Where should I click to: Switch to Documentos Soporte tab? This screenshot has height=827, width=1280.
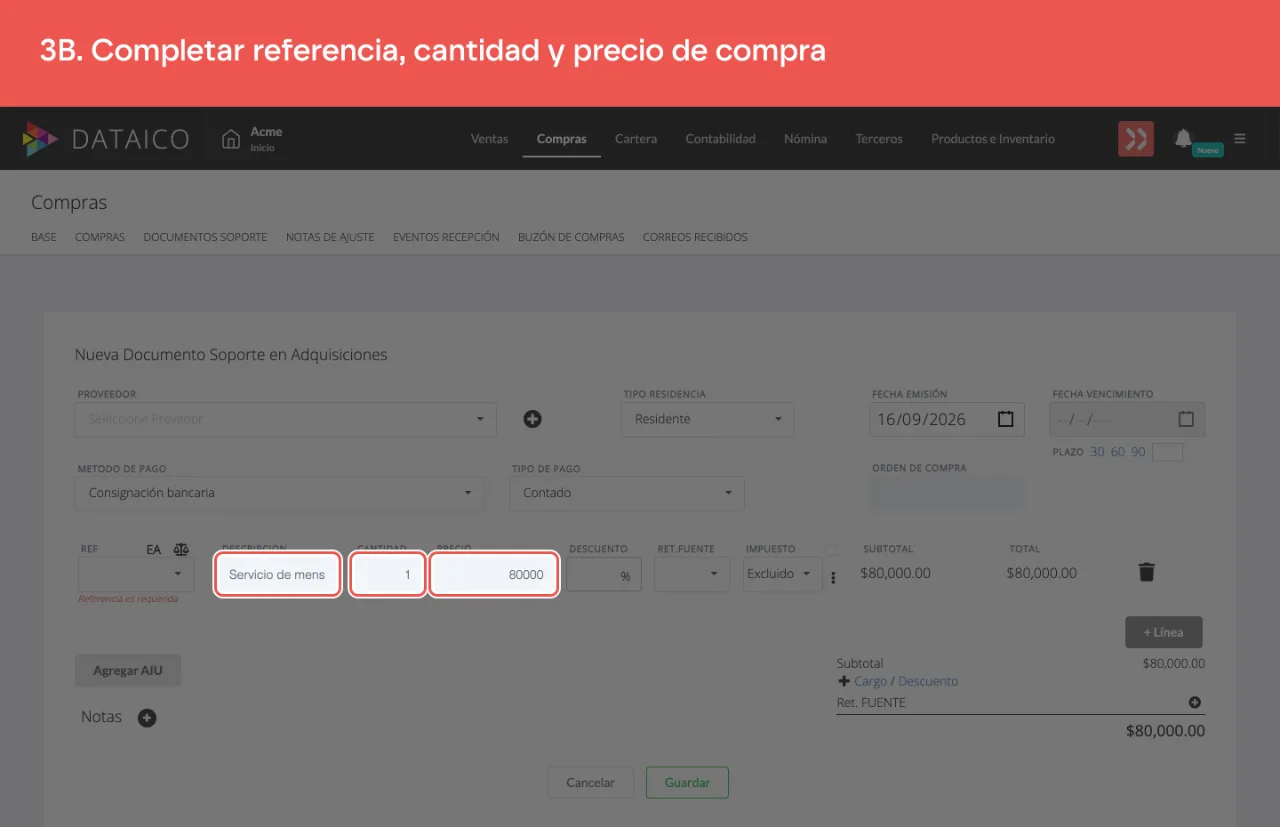click(205, 238)
